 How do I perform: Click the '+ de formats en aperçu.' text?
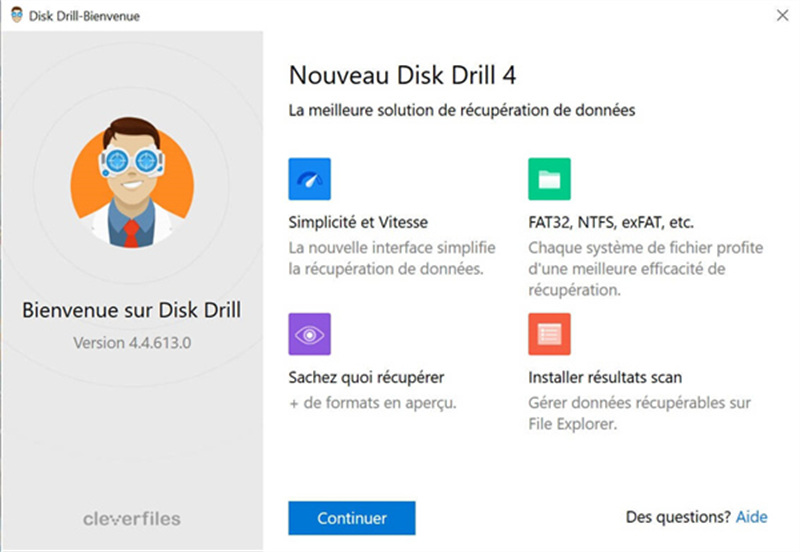(x=372, y=403)
